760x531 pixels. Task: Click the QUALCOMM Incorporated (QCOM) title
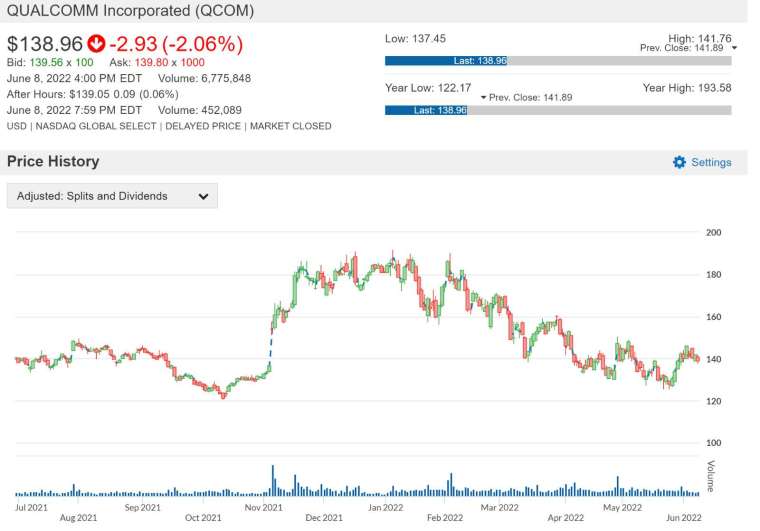(x=130, y=11)
